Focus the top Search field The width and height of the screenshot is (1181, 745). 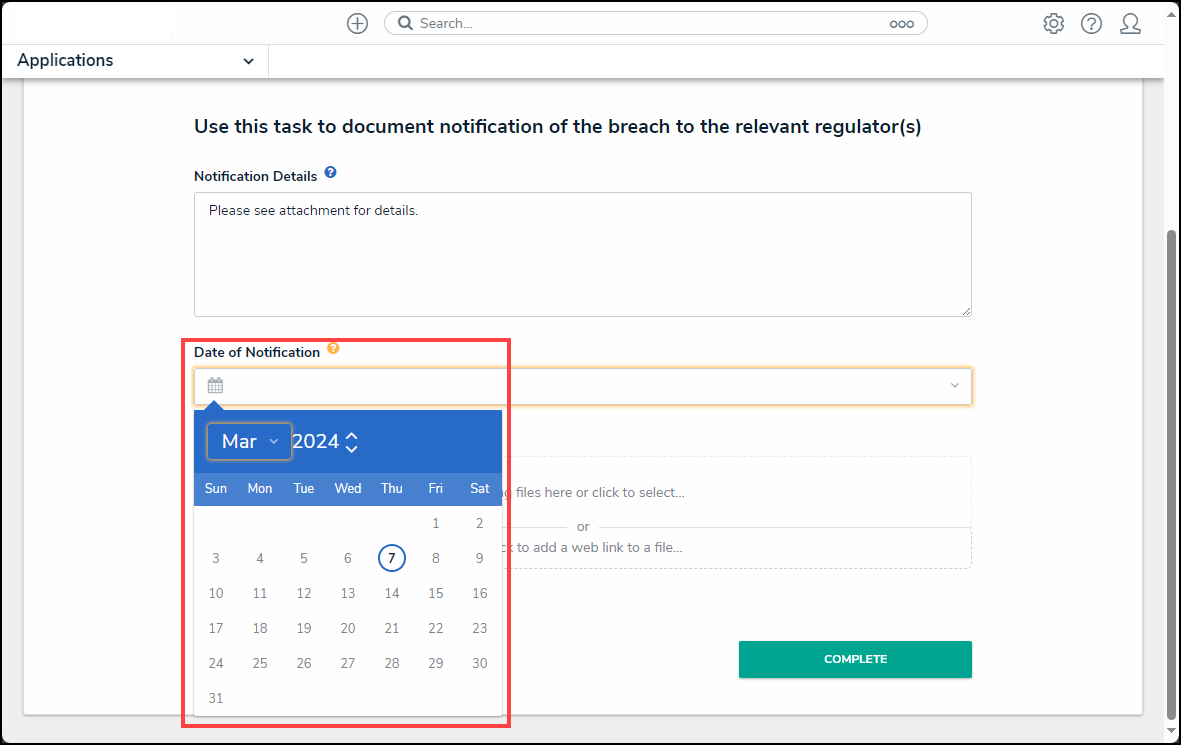(x=650, y=24)
